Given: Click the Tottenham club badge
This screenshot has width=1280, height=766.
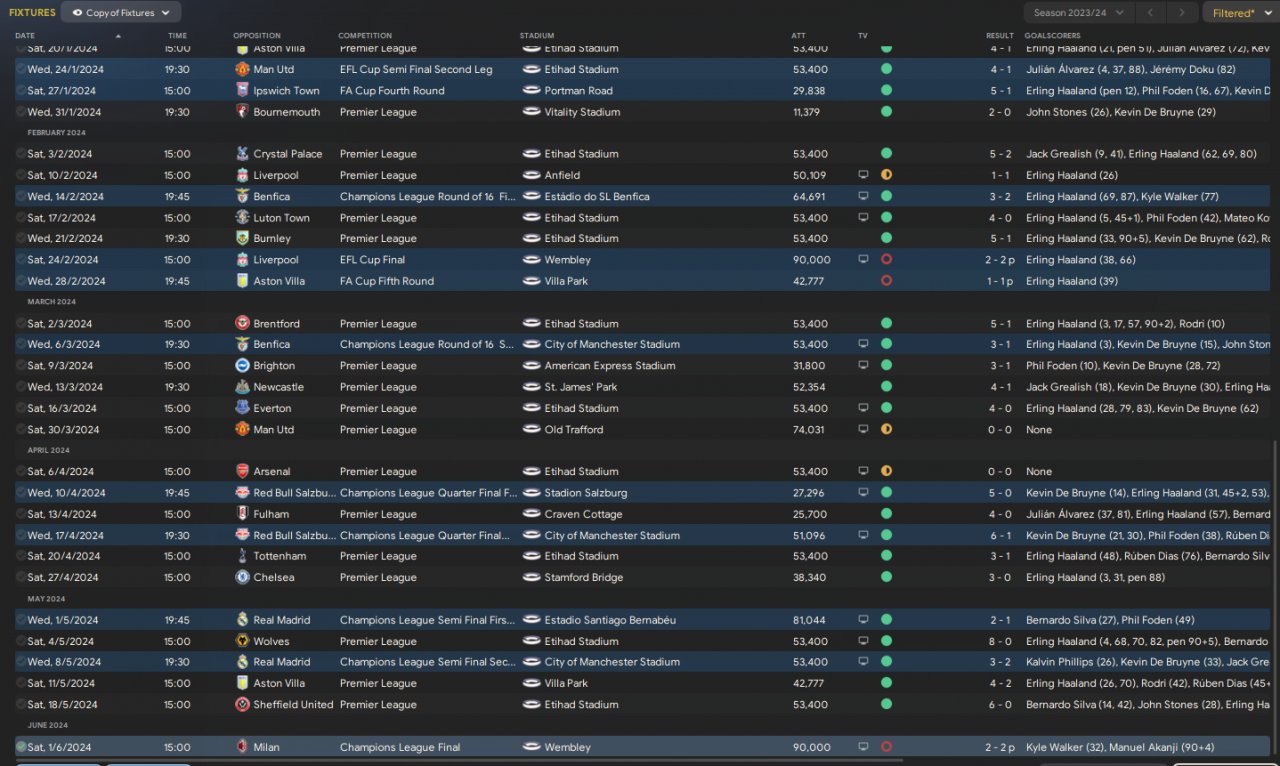Looking at the screenshot, I should (x=242, y=556).
